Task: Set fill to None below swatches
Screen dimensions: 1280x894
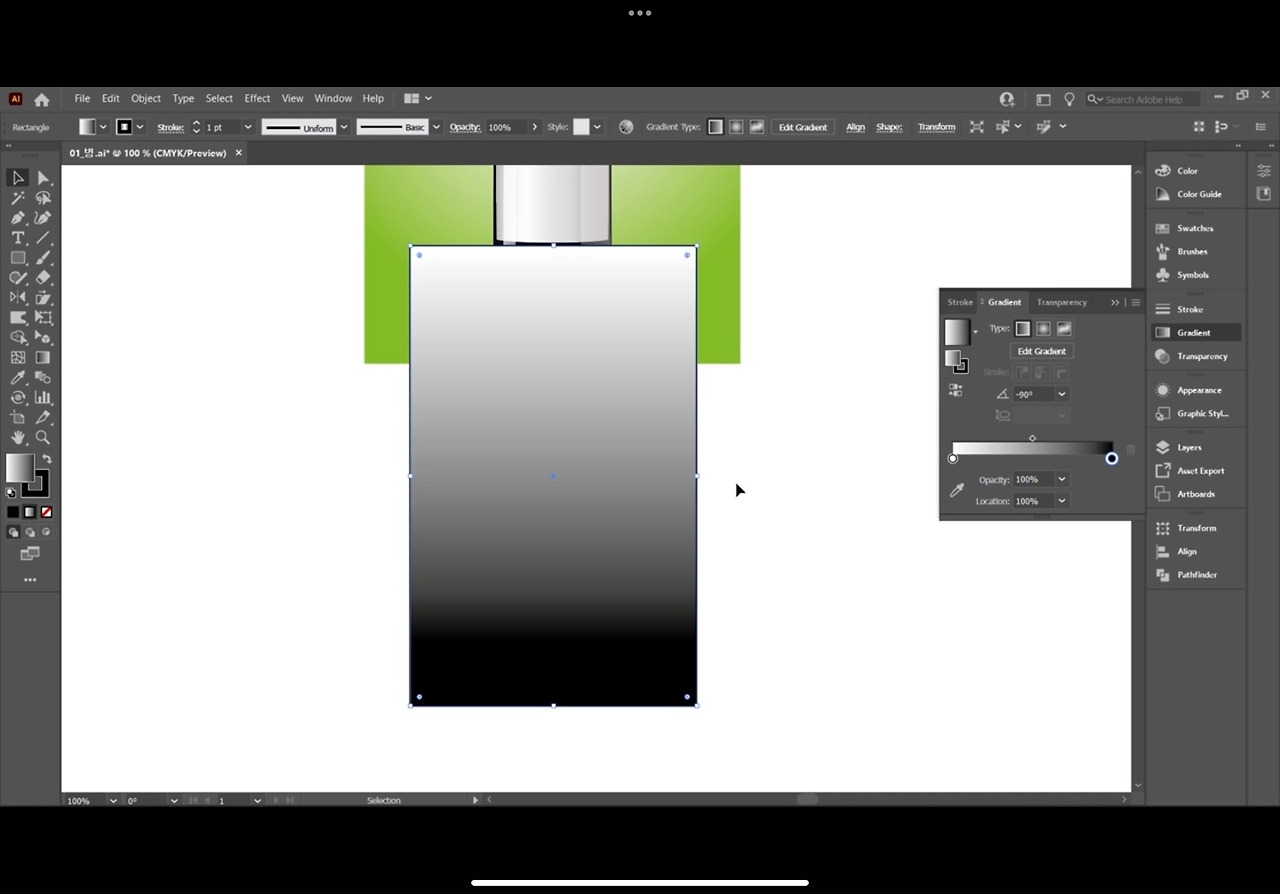Action: tap(46, 512)
